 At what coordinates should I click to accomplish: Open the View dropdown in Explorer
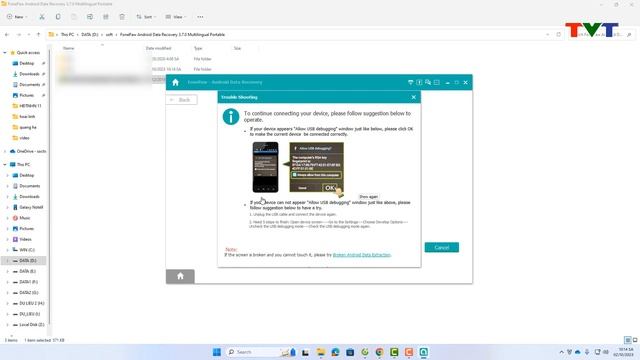click(176, 17)
